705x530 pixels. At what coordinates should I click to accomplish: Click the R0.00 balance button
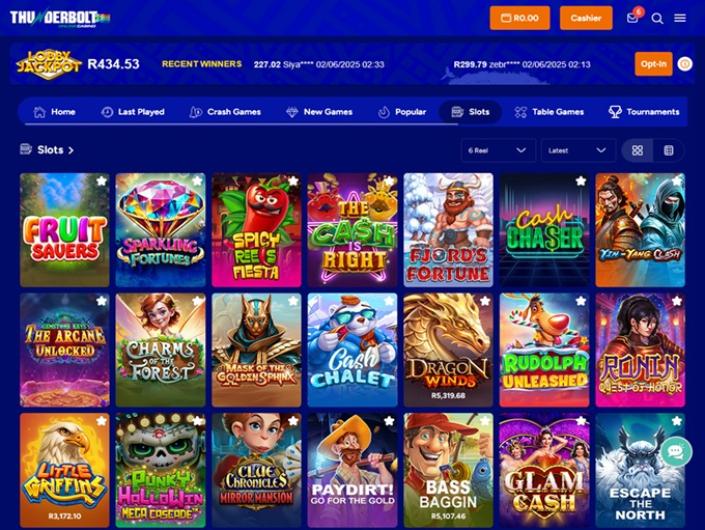[x=520, y=18]
